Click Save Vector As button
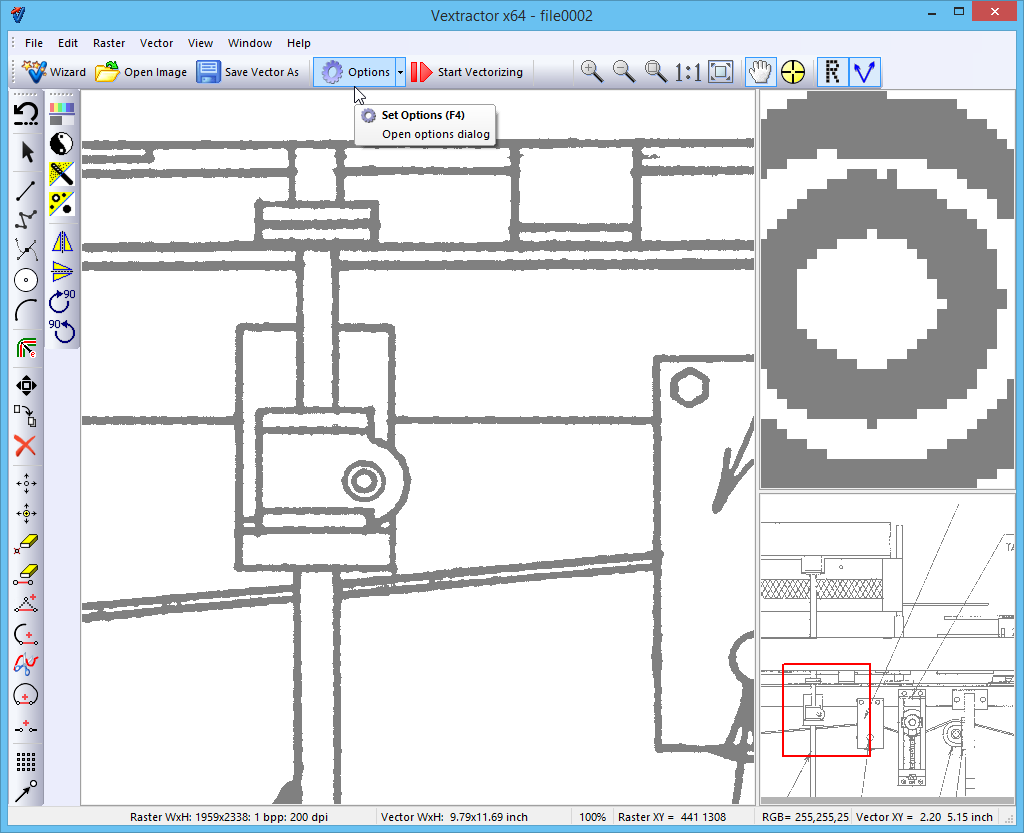Image resolution: width=1024 pixels, height=833 pixels. (248, 72)
